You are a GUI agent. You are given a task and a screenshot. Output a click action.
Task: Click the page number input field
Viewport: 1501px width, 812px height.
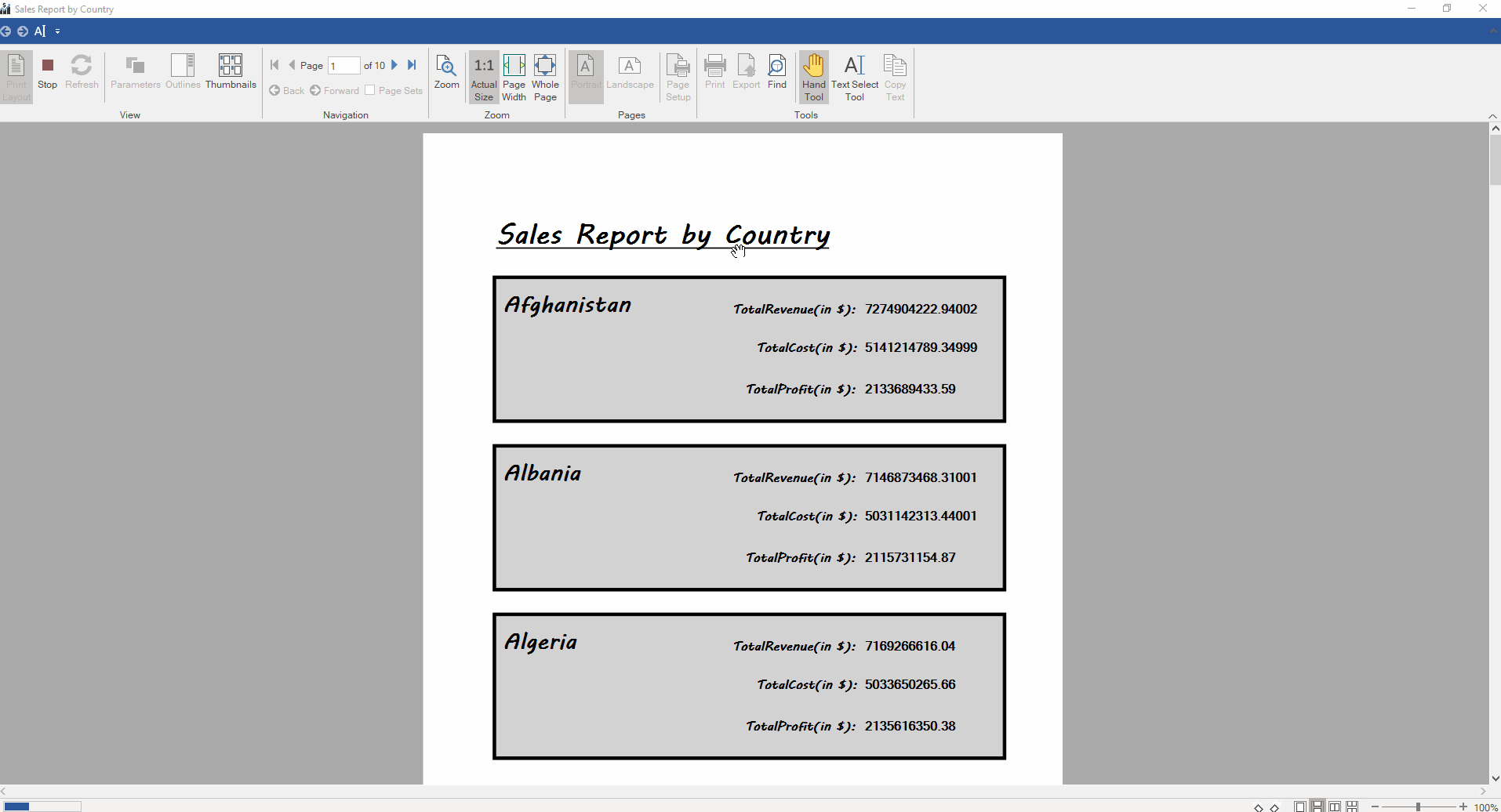pos(343,66)
